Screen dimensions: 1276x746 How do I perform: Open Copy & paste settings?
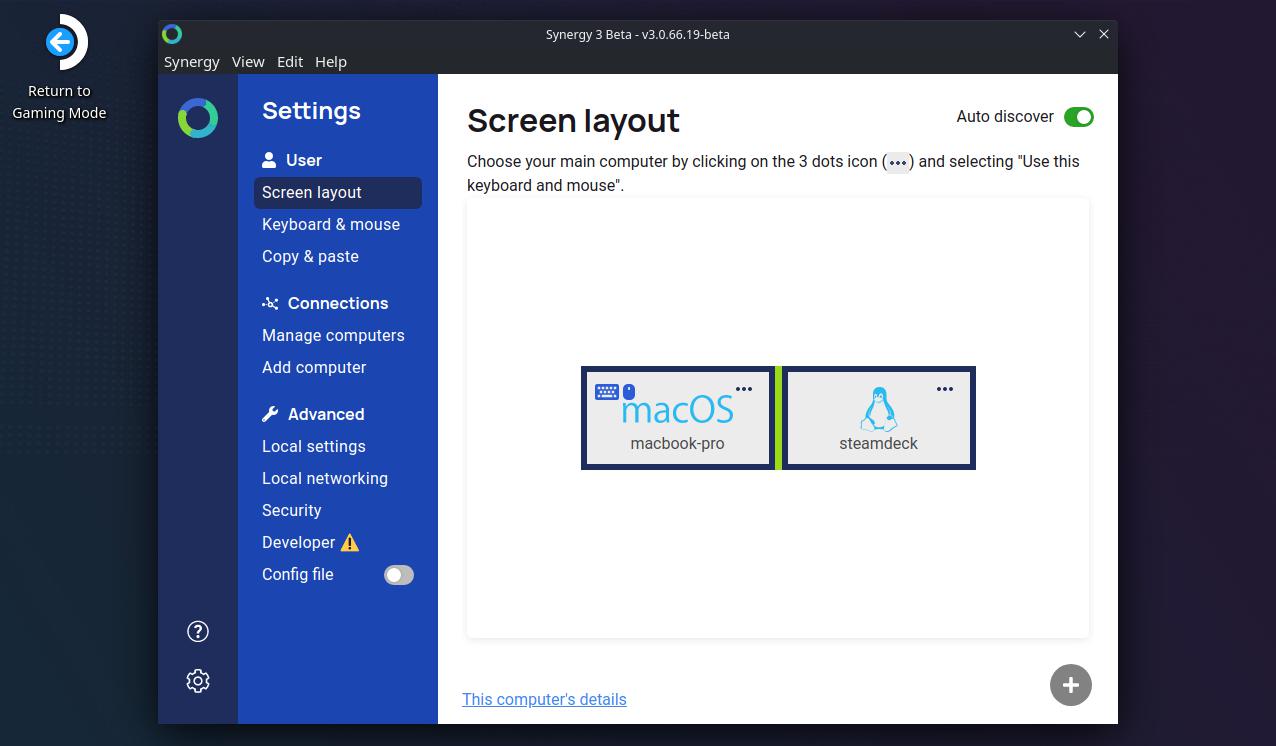pyautogui.click(x=310, y=256)
